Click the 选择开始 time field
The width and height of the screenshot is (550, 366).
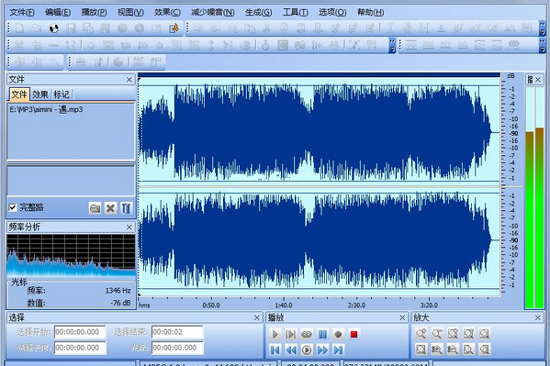(80, 332)
